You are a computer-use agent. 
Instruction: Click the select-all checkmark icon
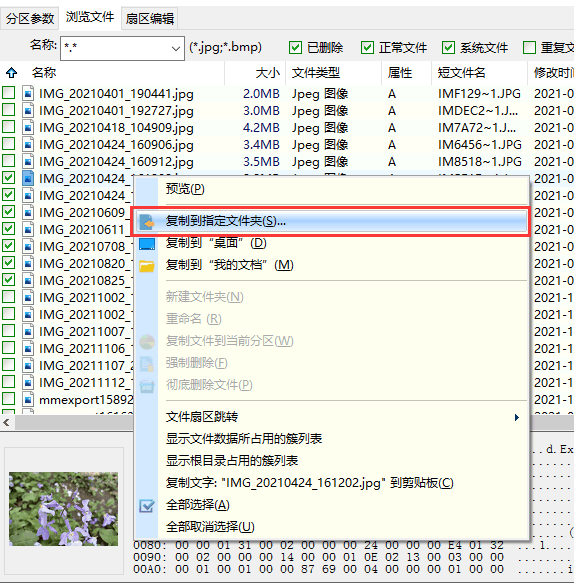coord(147,506)
